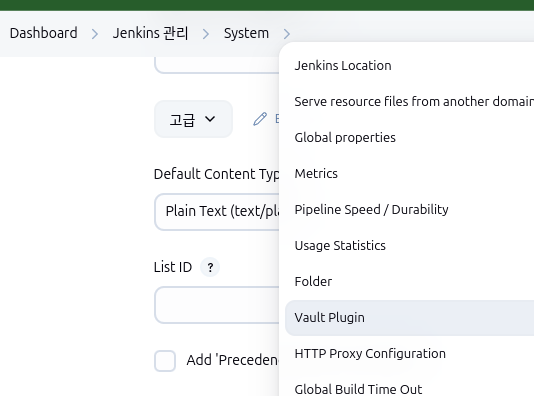
Task: Open Default Content Type dropdown
Action: pyautogui.click(x=217, y=212)
